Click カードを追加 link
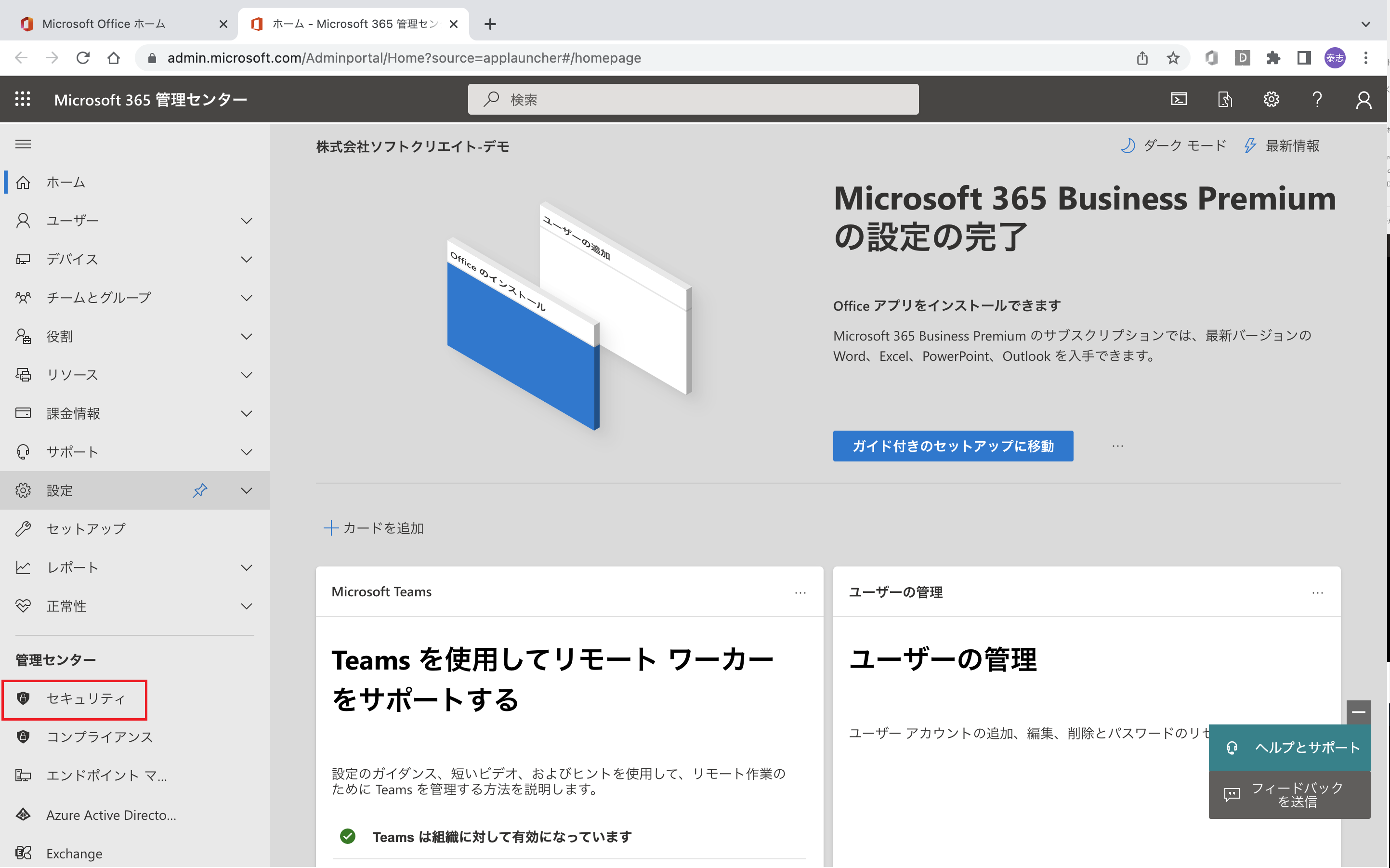The width and height of the screenshot is (1390, 868). (x=374, y=528)
